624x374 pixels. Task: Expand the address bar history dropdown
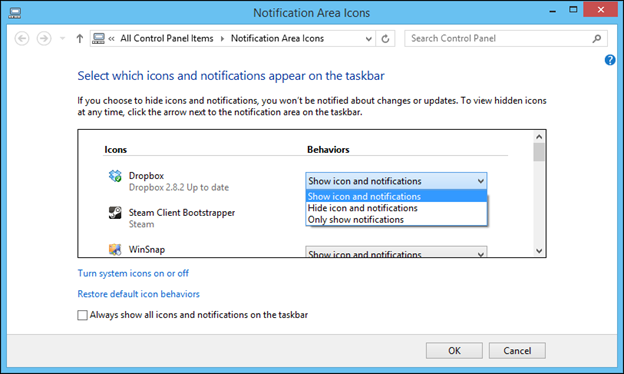[x=369, y=39]
